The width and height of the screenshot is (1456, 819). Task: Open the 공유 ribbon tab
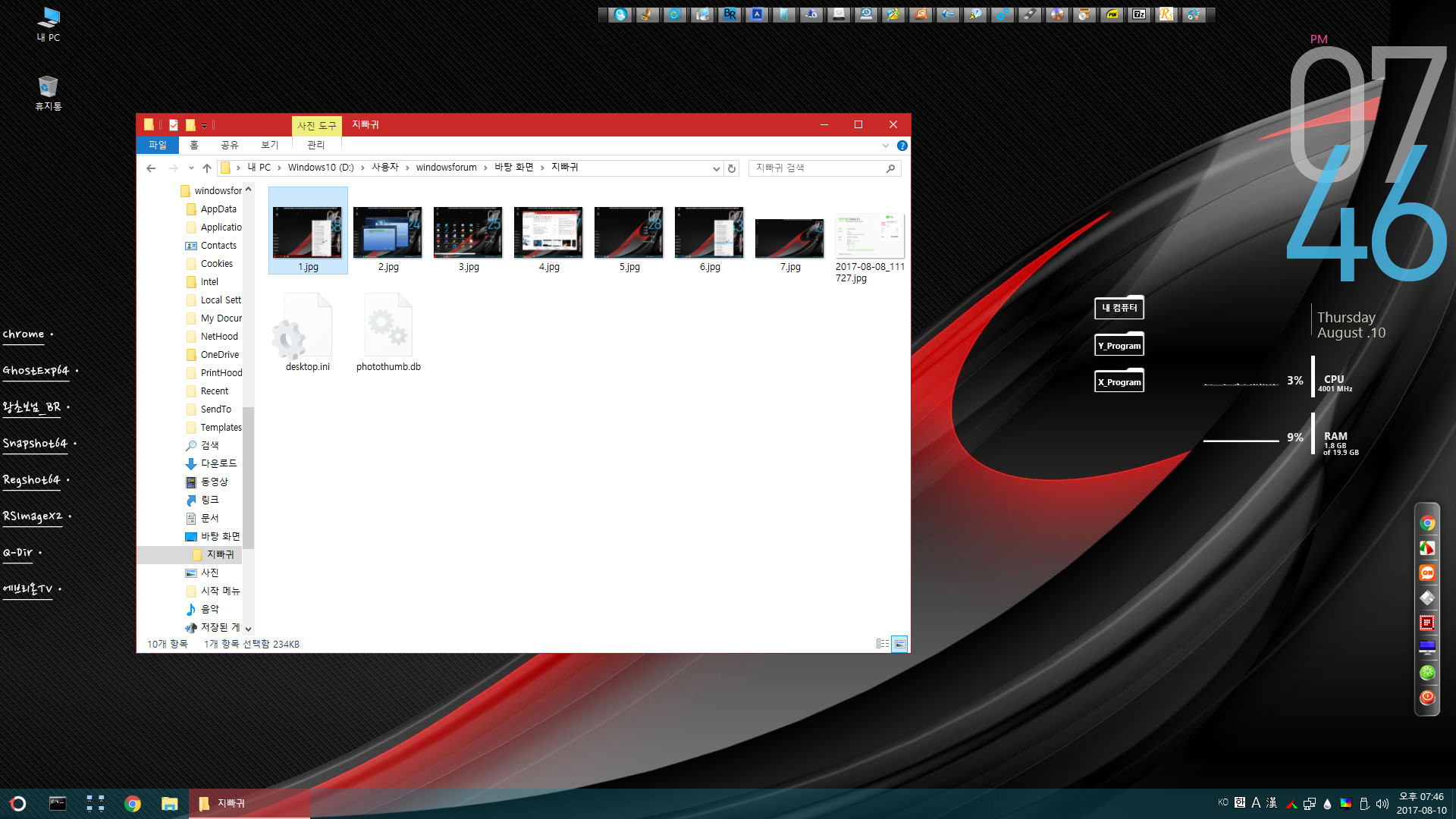pyautogui.click(x=230, y=145)
